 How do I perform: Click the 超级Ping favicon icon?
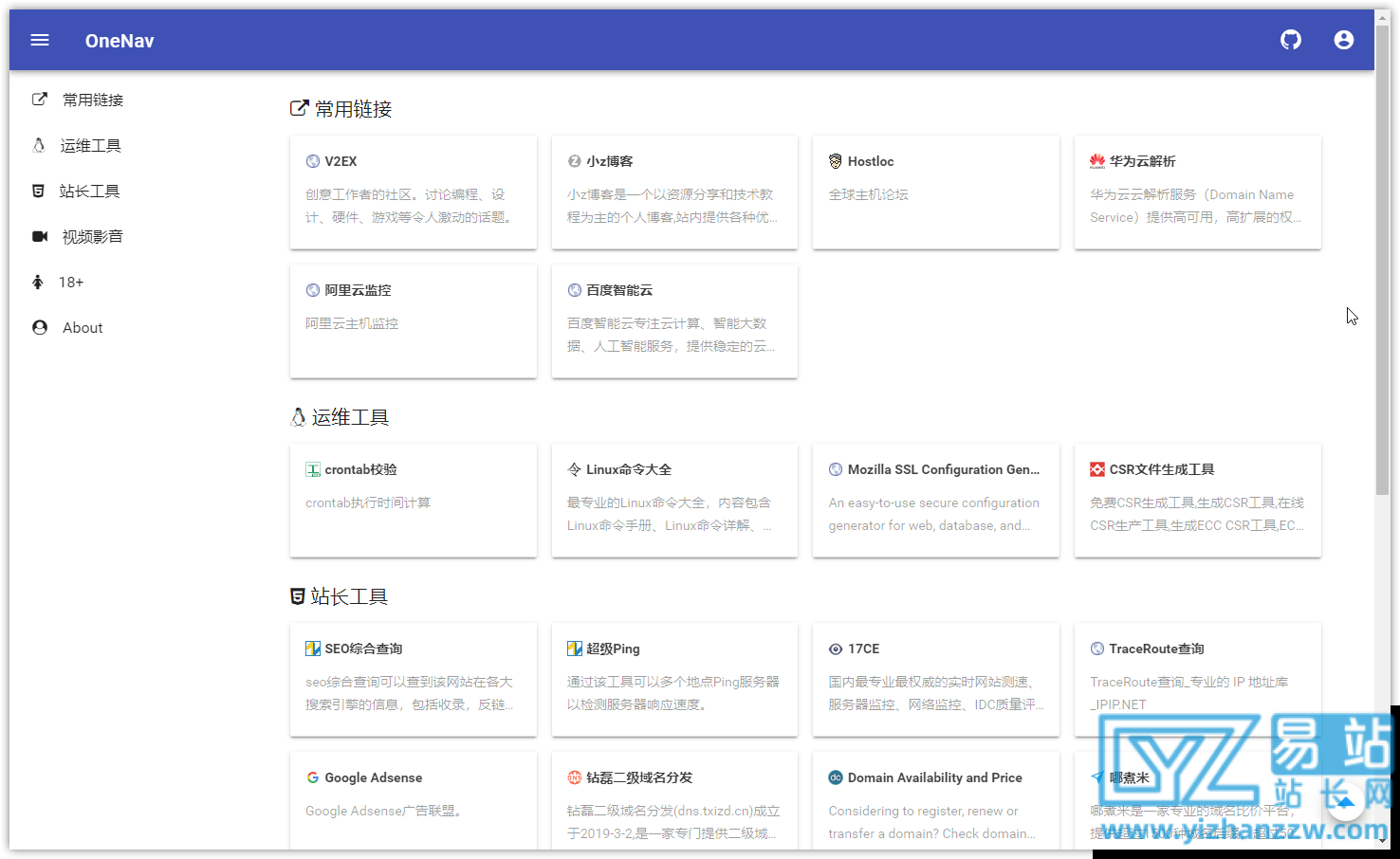click(x=575, y=649)
